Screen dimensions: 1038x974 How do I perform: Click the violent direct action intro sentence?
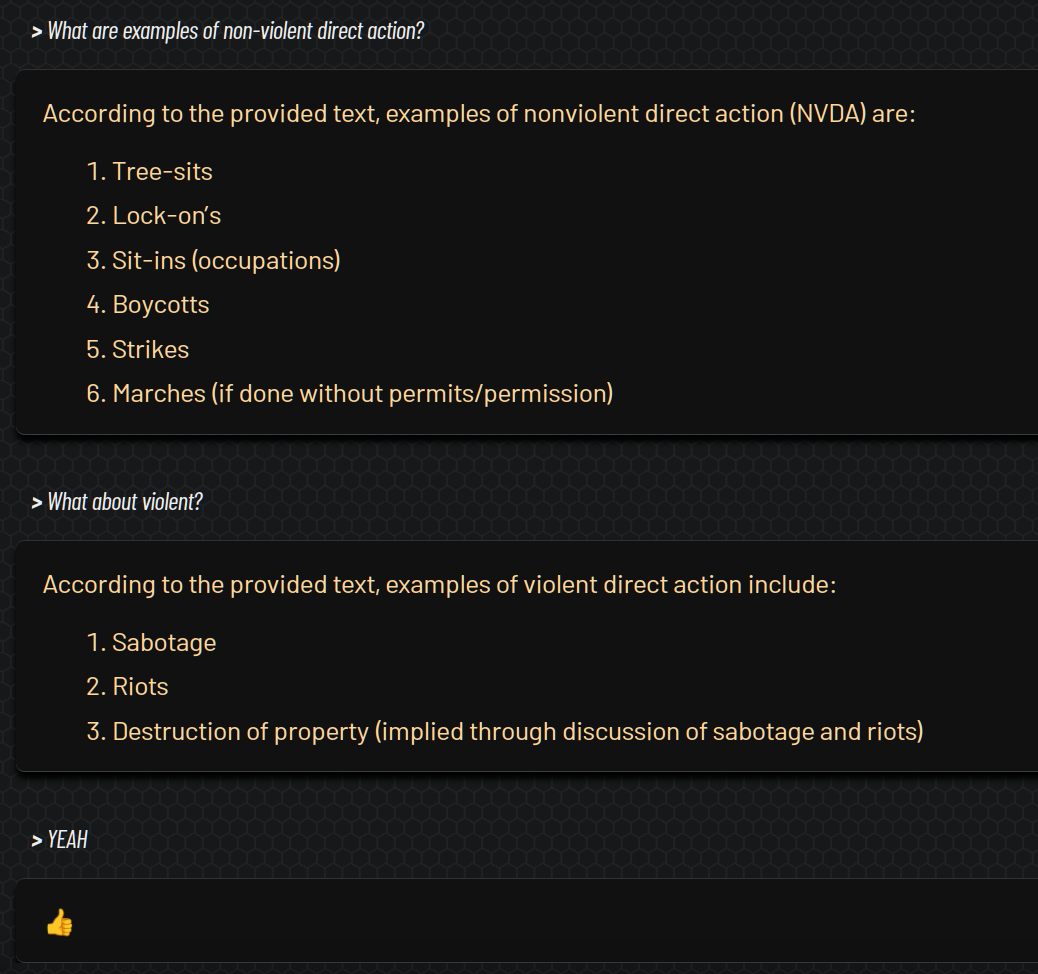click(440, 585)
